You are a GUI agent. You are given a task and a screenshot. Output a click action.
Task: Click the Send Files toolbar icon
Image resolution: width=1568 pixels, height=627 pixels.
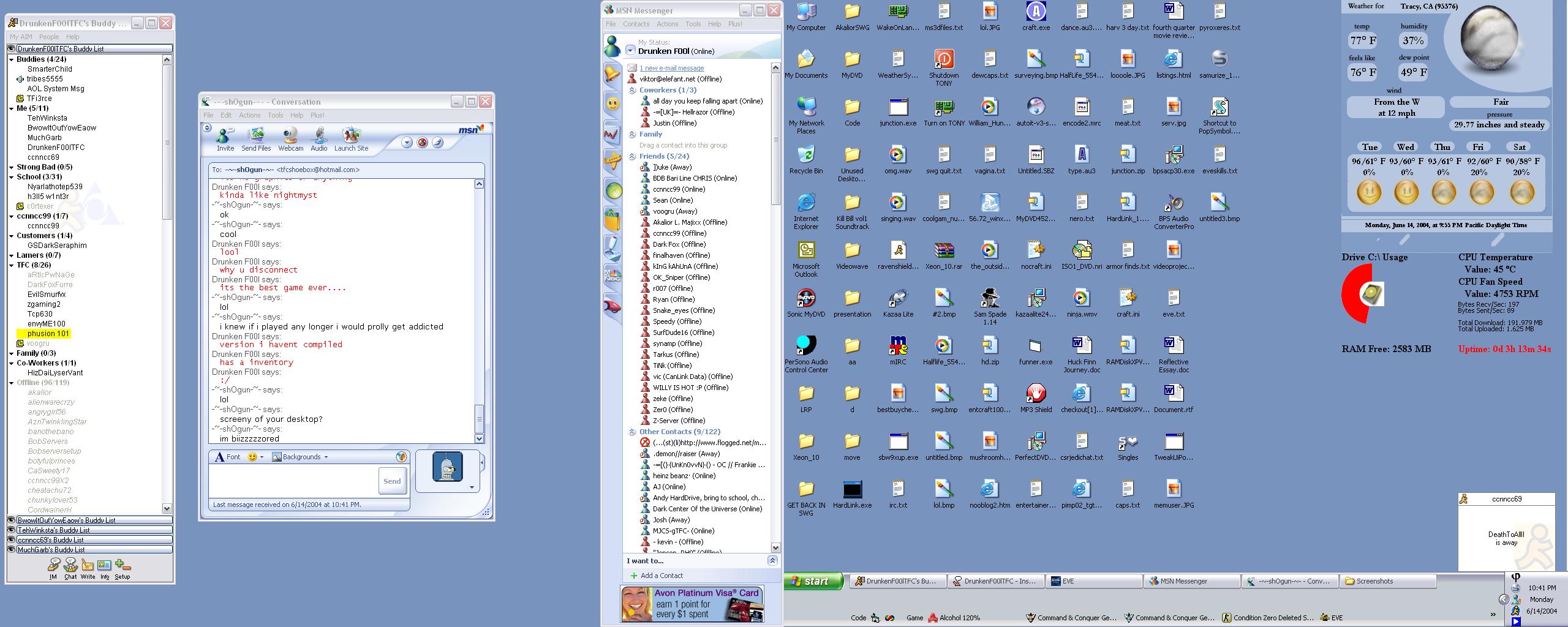tap(256, 140)
